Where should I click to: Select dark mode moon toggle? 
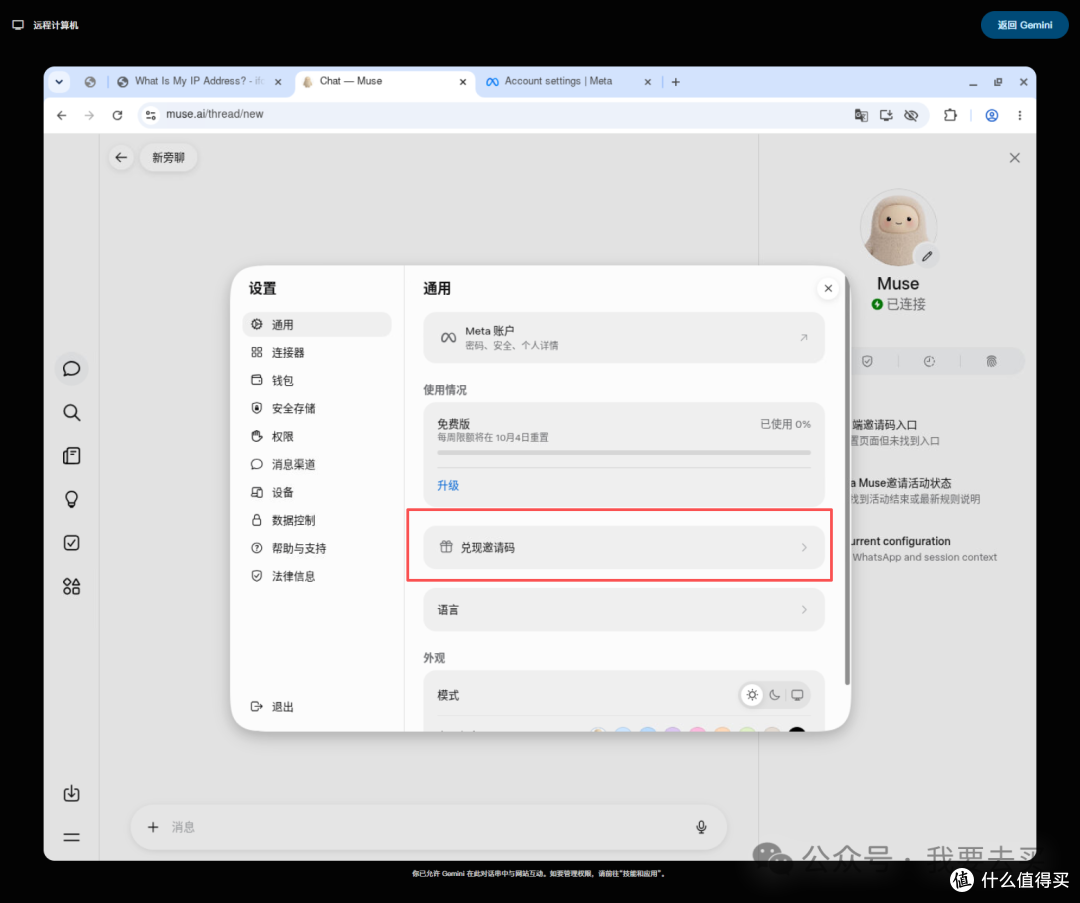pyautogui.click(x=775, y=694)
